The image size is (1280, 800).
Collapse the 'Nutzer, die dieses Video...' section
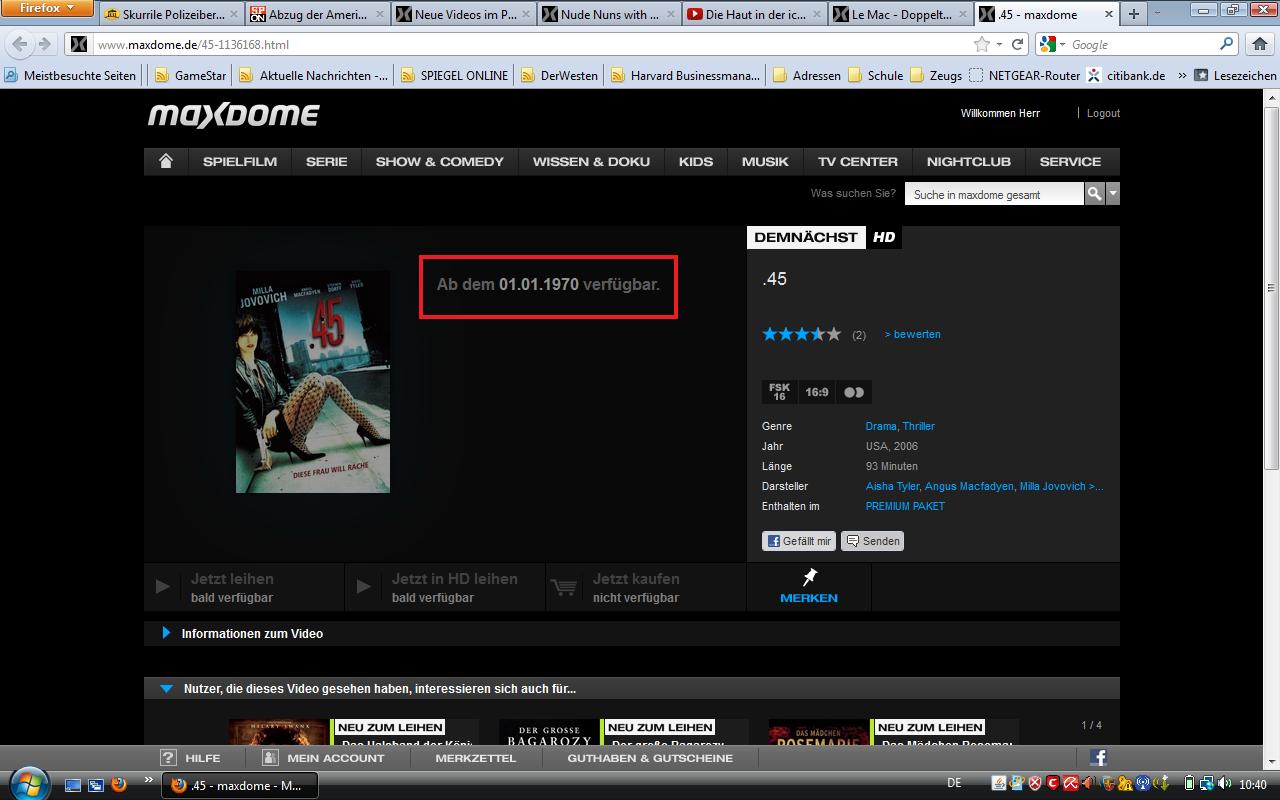632,688
